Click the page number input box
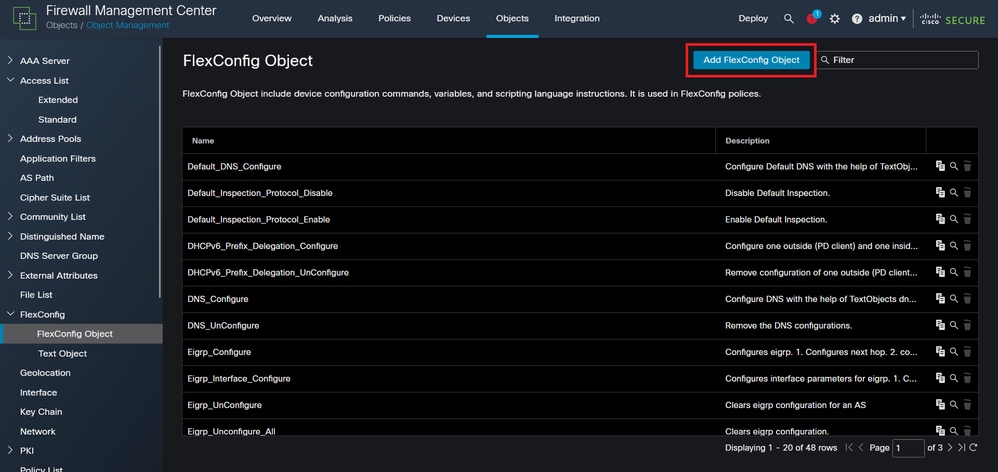998x472 pixels. click(x=908, y=448)
